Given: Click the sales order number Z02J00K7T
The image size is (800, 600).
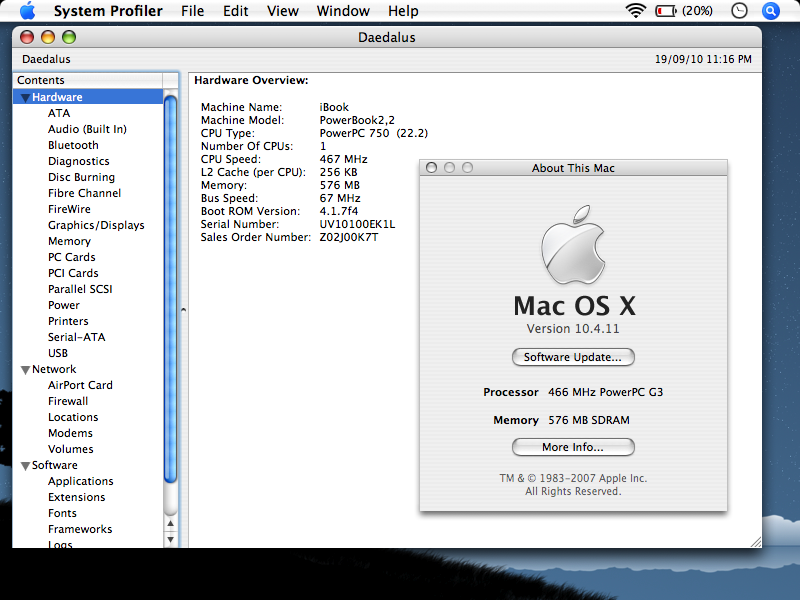Looking at the screenshot, I should pos(349,237).
